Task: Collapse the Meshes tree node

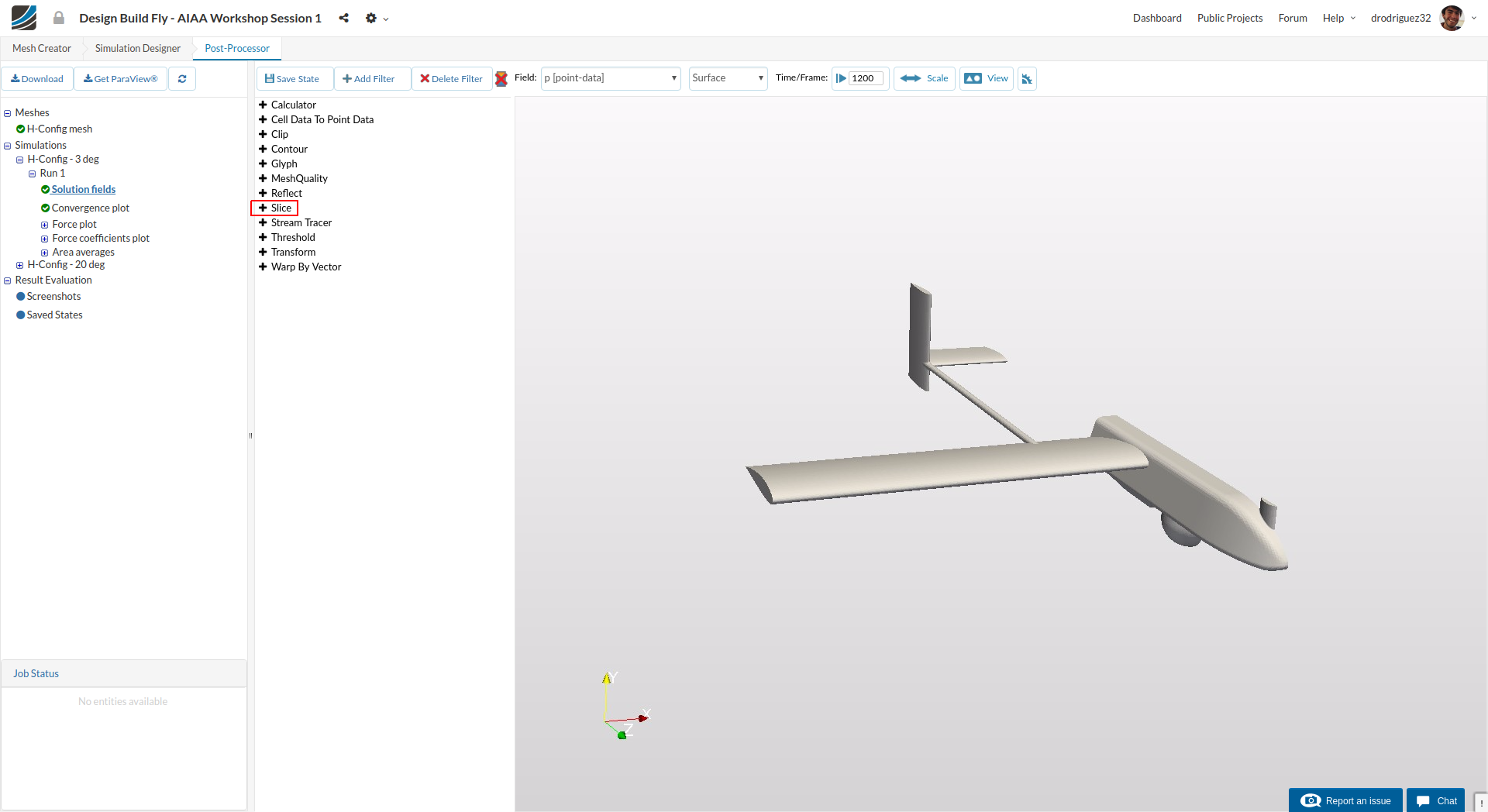Action: click(x=8, y=113)
